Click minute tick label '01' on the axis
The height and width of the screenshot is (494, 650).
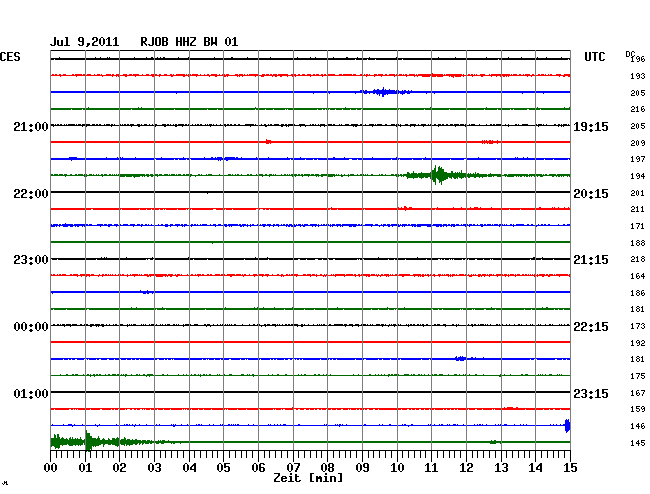pos(85,467)
